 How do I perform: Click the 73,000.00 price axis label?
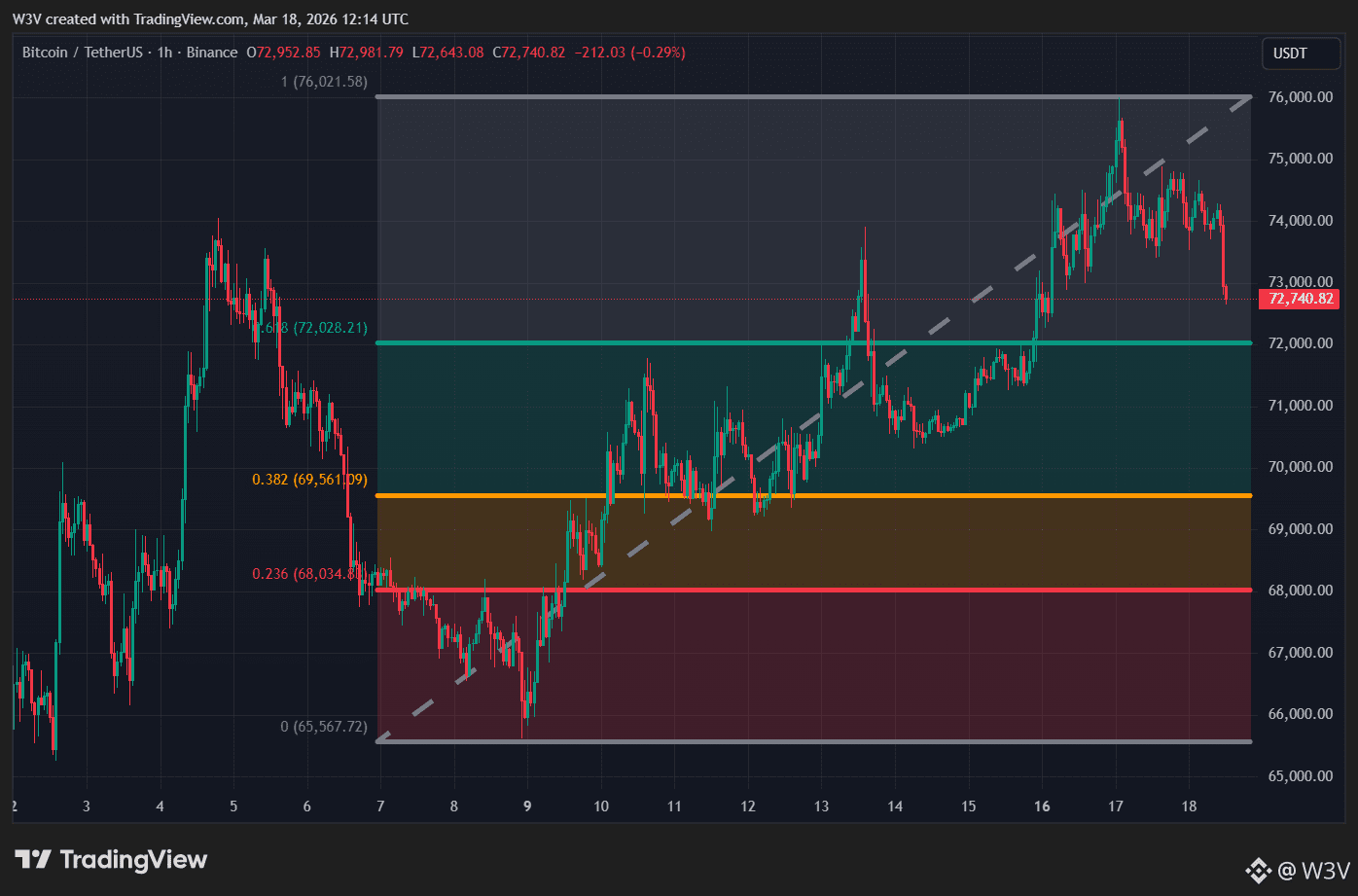pyautogui.click(x=1299, y=282)
